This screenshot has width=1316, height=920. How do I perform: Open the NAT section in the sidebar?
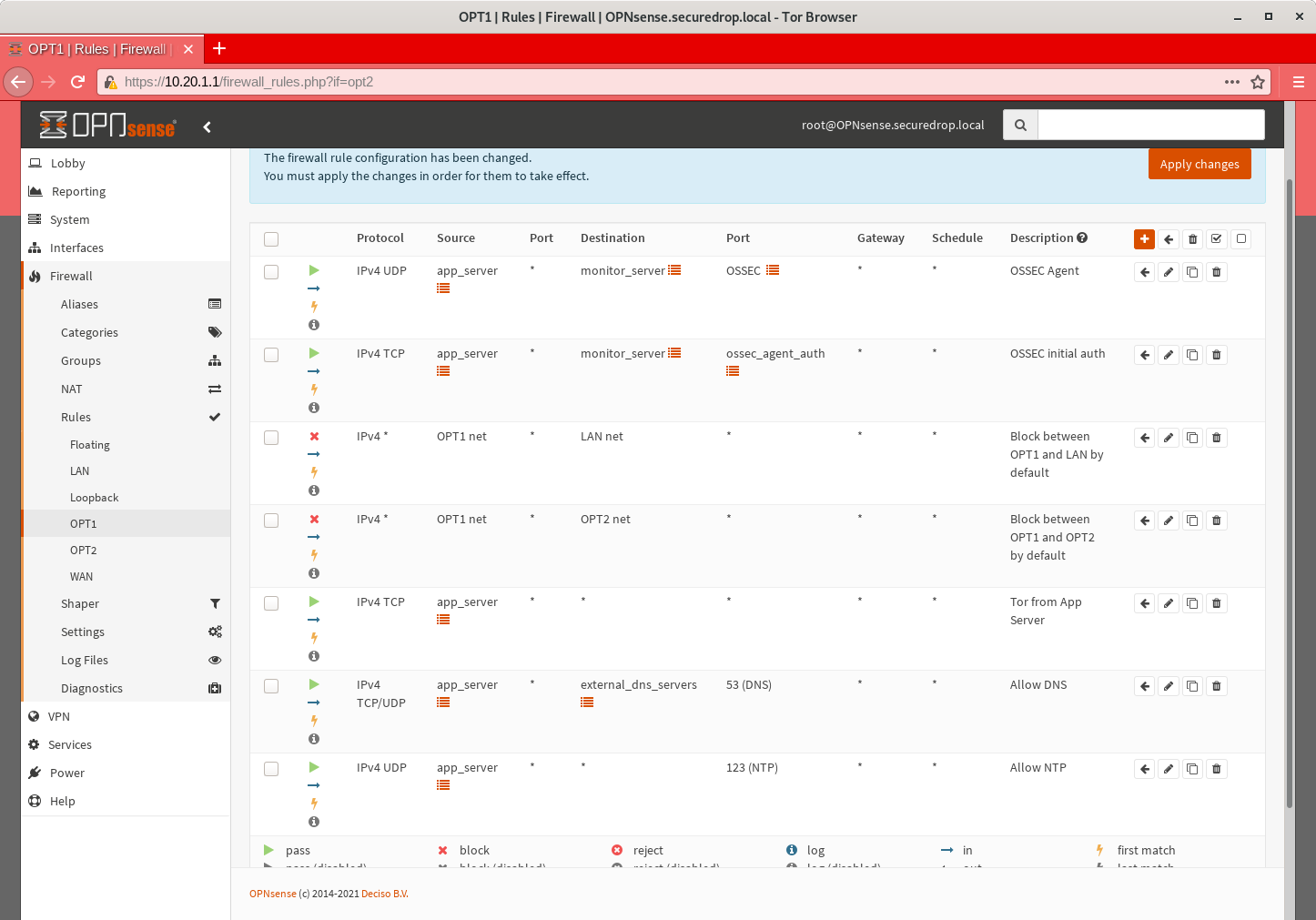(x=71, y=389)
